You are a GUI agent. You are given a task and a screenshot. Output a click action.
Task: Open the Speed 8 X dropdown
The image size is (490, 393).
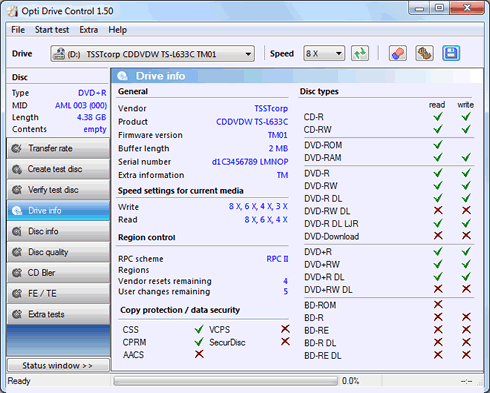click(x=324, y=53)
